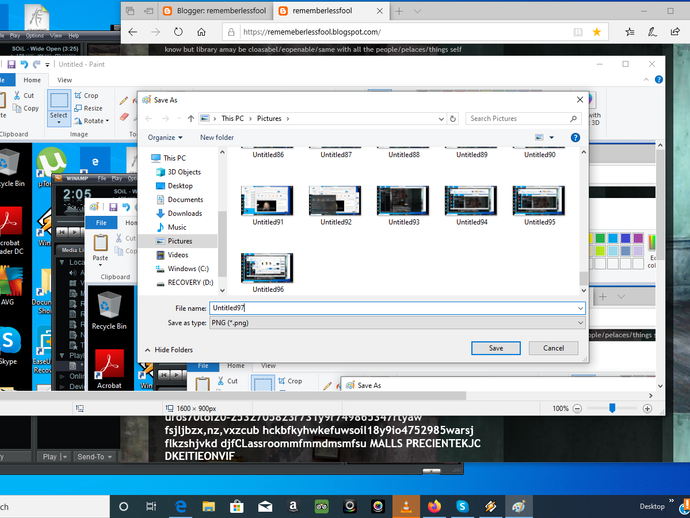Viewport: 690px width, 518px height.
Task: Click the Search Pictures box
Action: pos(523,118)
